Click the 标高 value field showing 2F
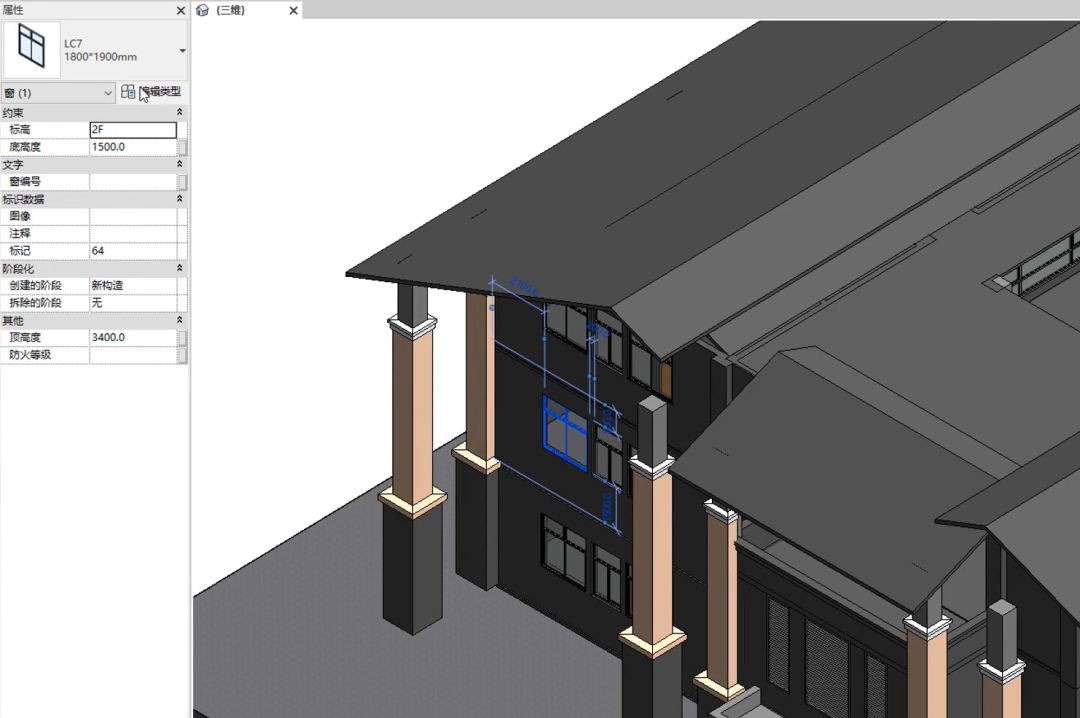 [x=133, y=130]
